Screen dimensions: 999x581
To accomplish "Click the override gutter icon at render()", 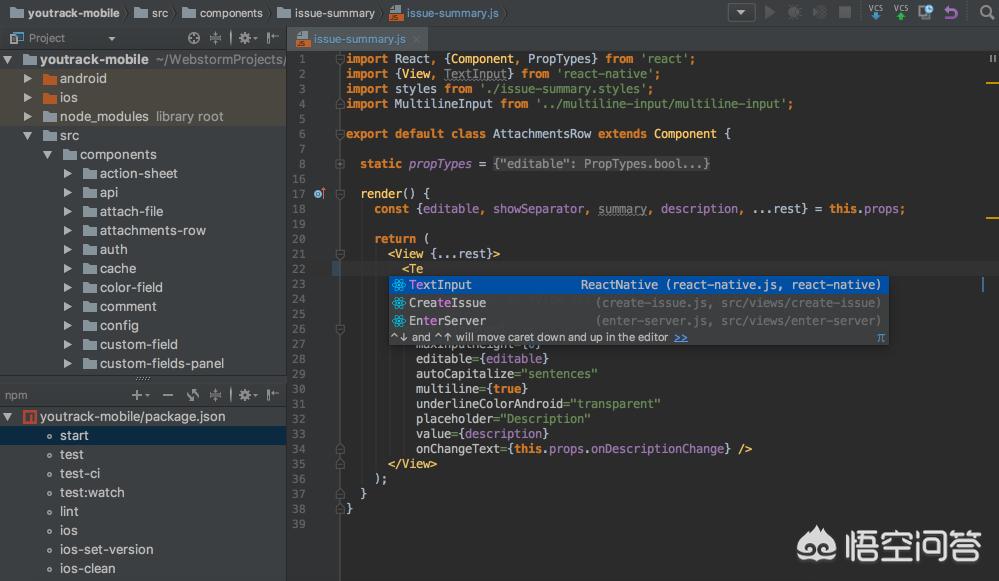I will pyautogui.click(x=319, y=193).
